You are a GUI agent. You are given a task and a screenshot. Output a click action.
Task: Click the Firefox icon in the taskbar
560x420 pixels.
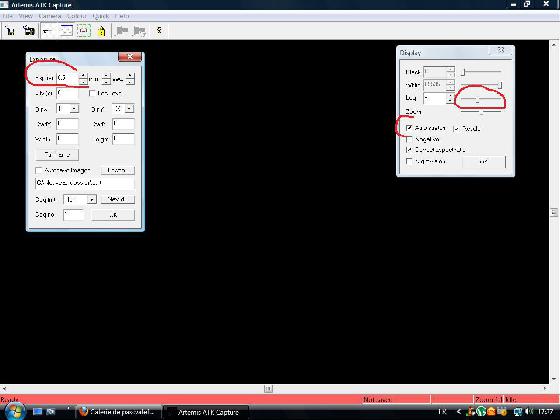point(83,411)
